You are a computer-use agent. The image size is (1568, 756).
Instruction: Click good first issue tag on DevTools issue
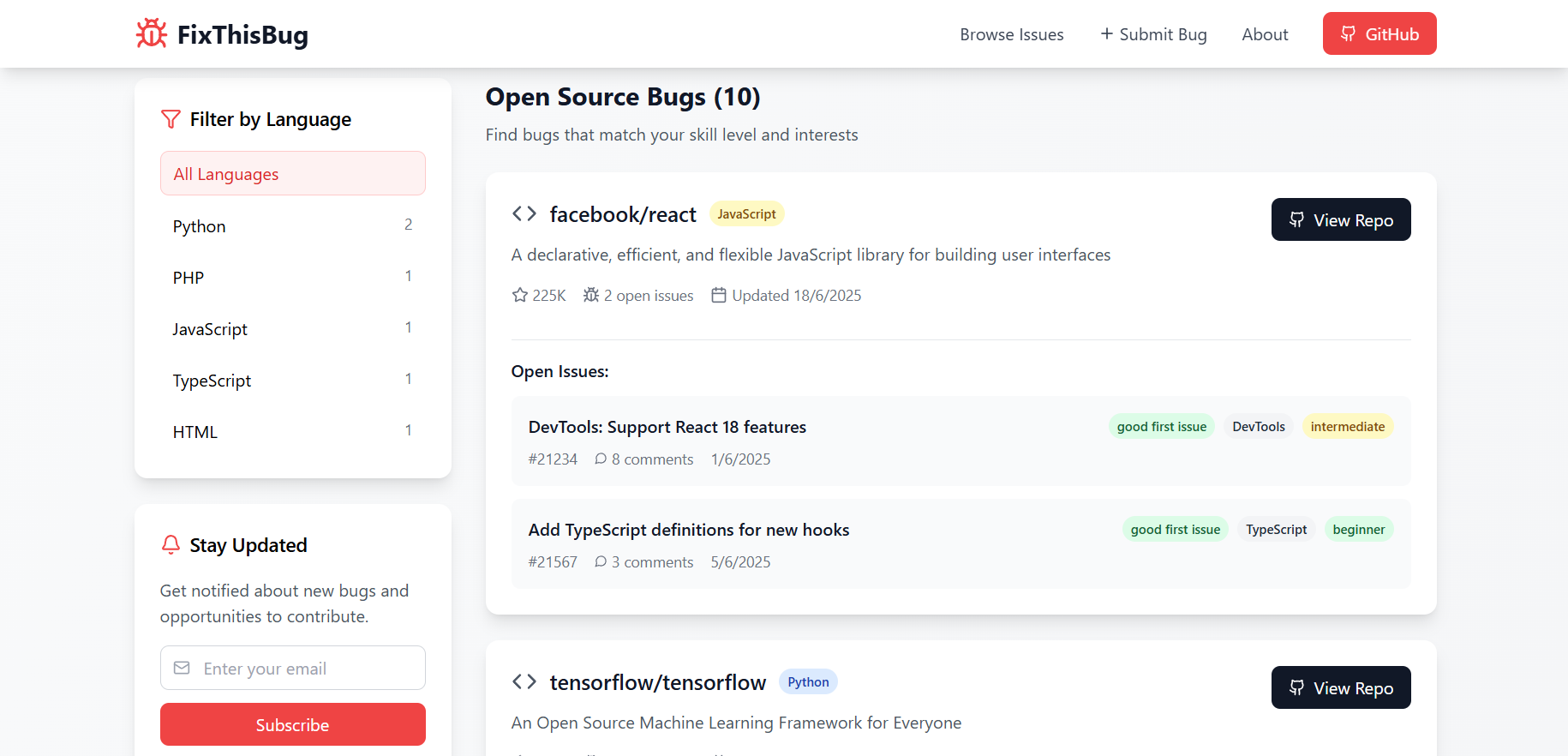point(1162,426)
